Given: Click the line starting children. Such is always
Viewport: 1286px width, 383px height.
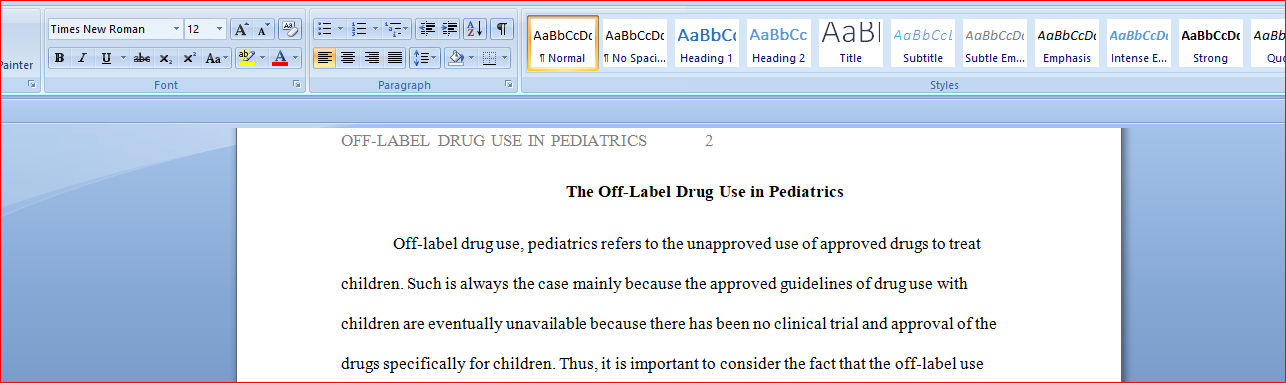Looking at the screenshot, I should (x=654, y=284).
